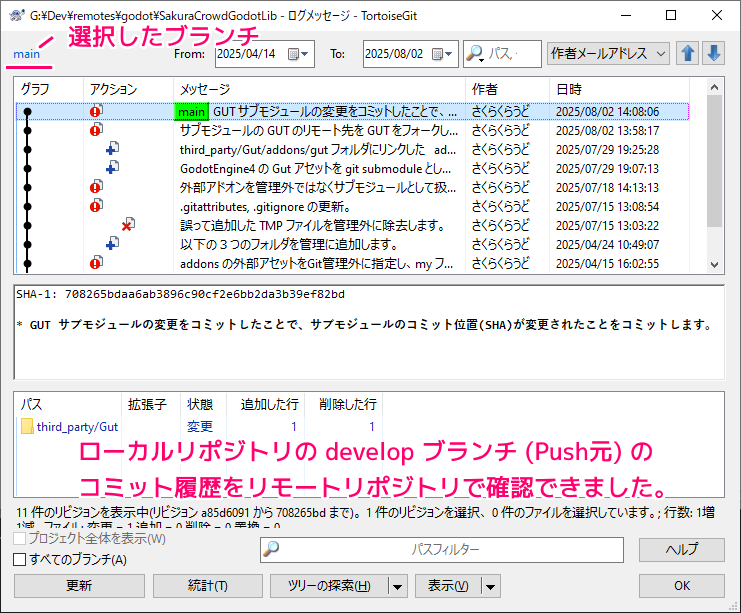Click the red delete icon on TMP commit
Screen dimensions: 741x613
pos(127,226)
